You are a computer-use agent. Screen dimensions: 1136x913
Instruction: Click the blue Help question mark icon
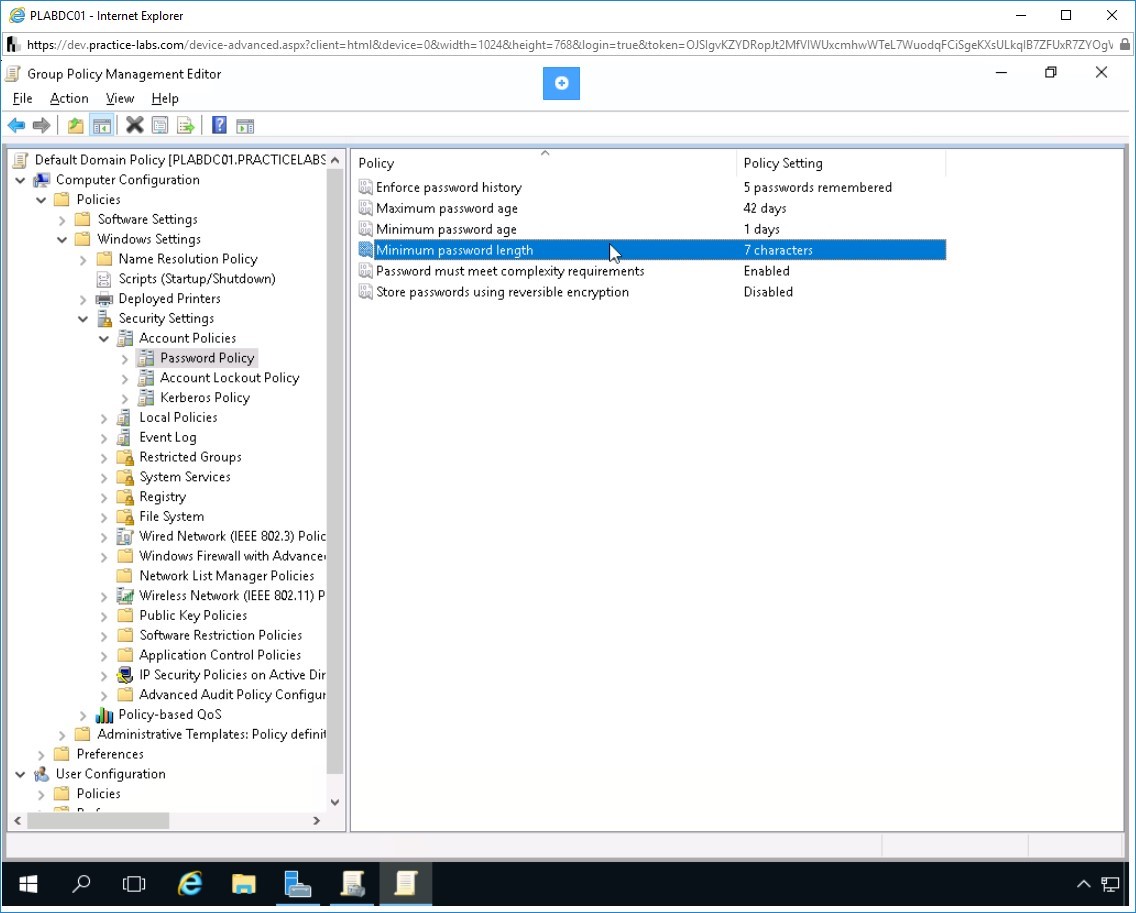(219, 125)
